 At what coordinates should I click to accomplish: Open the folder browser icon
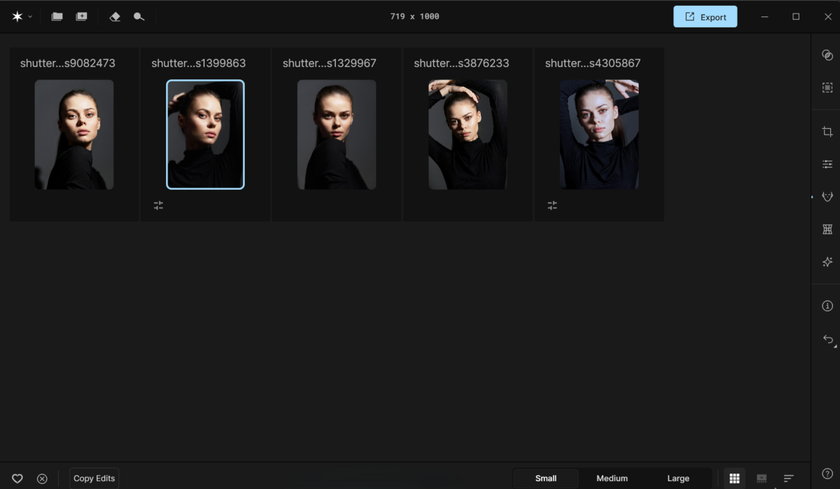pyautogui.click(x=57, y=17)
